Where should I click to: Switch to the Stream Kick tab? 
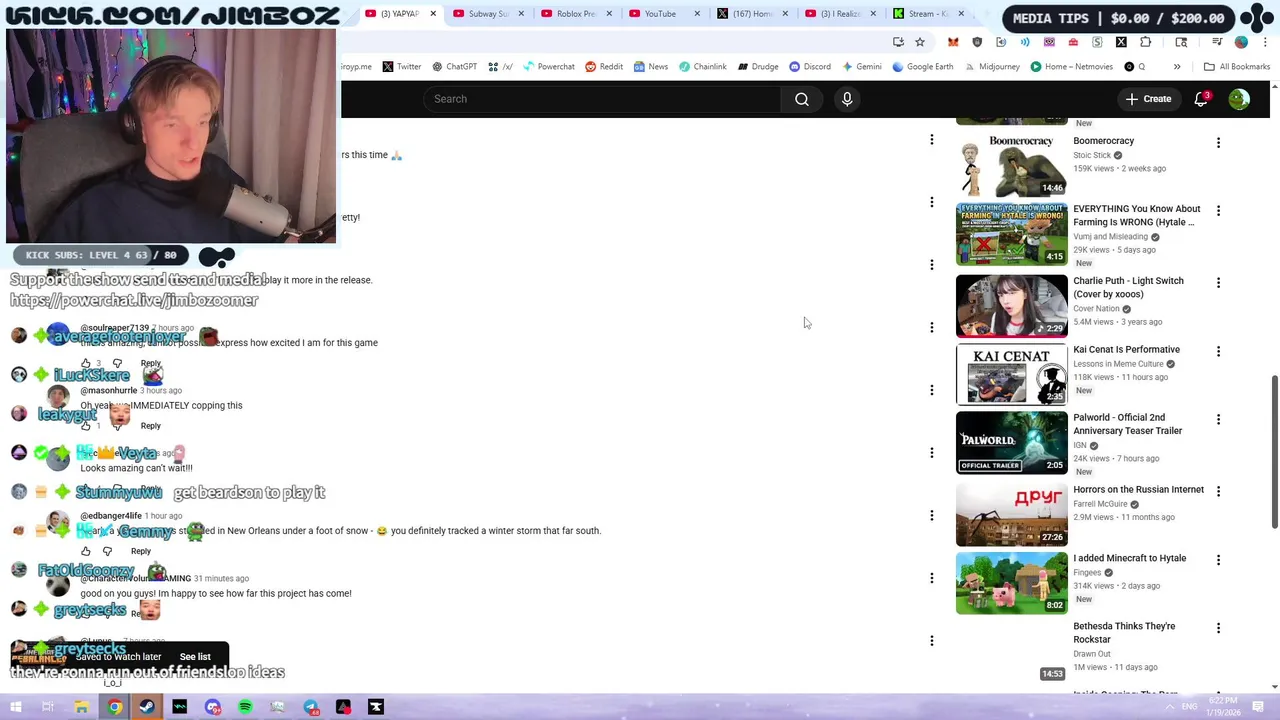click(x=922, y=14)
